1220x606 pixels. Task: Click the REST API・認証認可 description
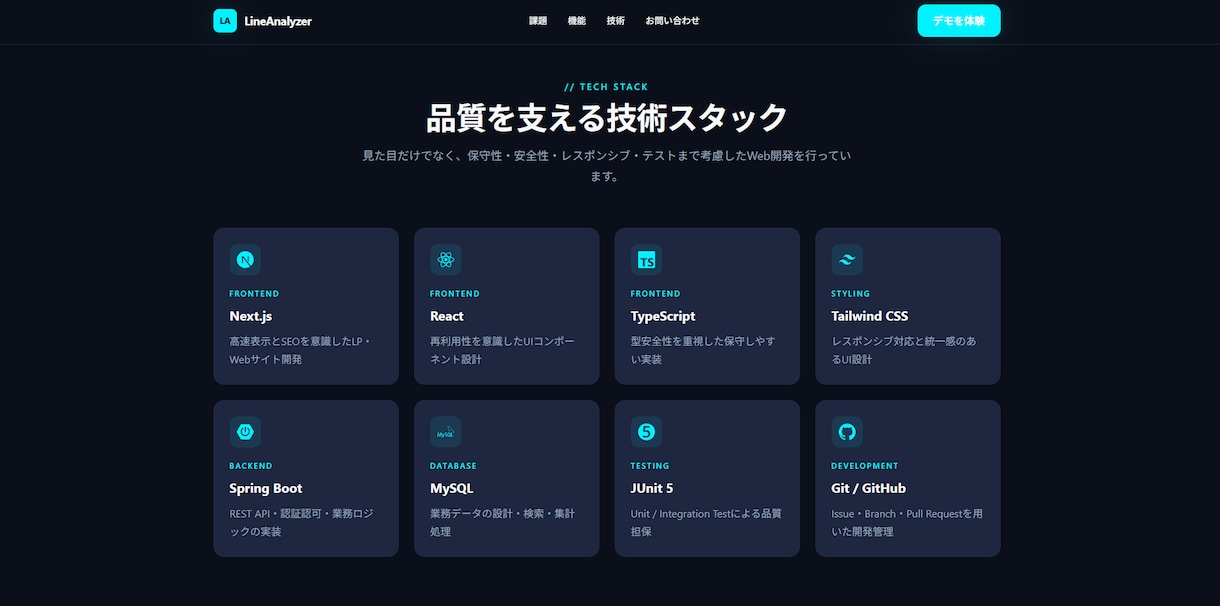[x=301, y=522]
